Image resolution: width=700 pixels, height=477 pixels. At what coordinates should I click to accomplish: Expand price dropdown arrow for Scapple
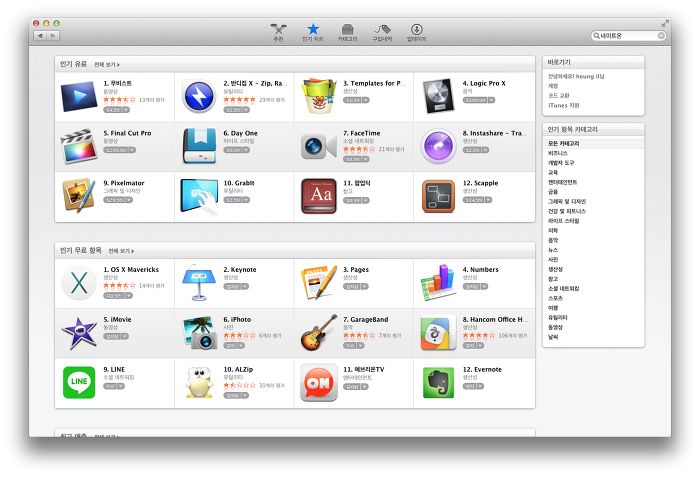click(488, 200)
